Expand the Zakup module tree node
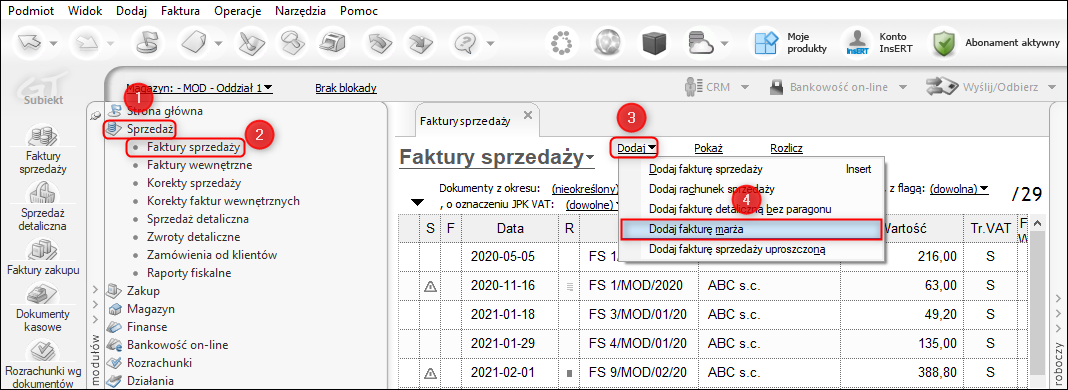The height and width of the screenshot is (390, 1068). 95,291
